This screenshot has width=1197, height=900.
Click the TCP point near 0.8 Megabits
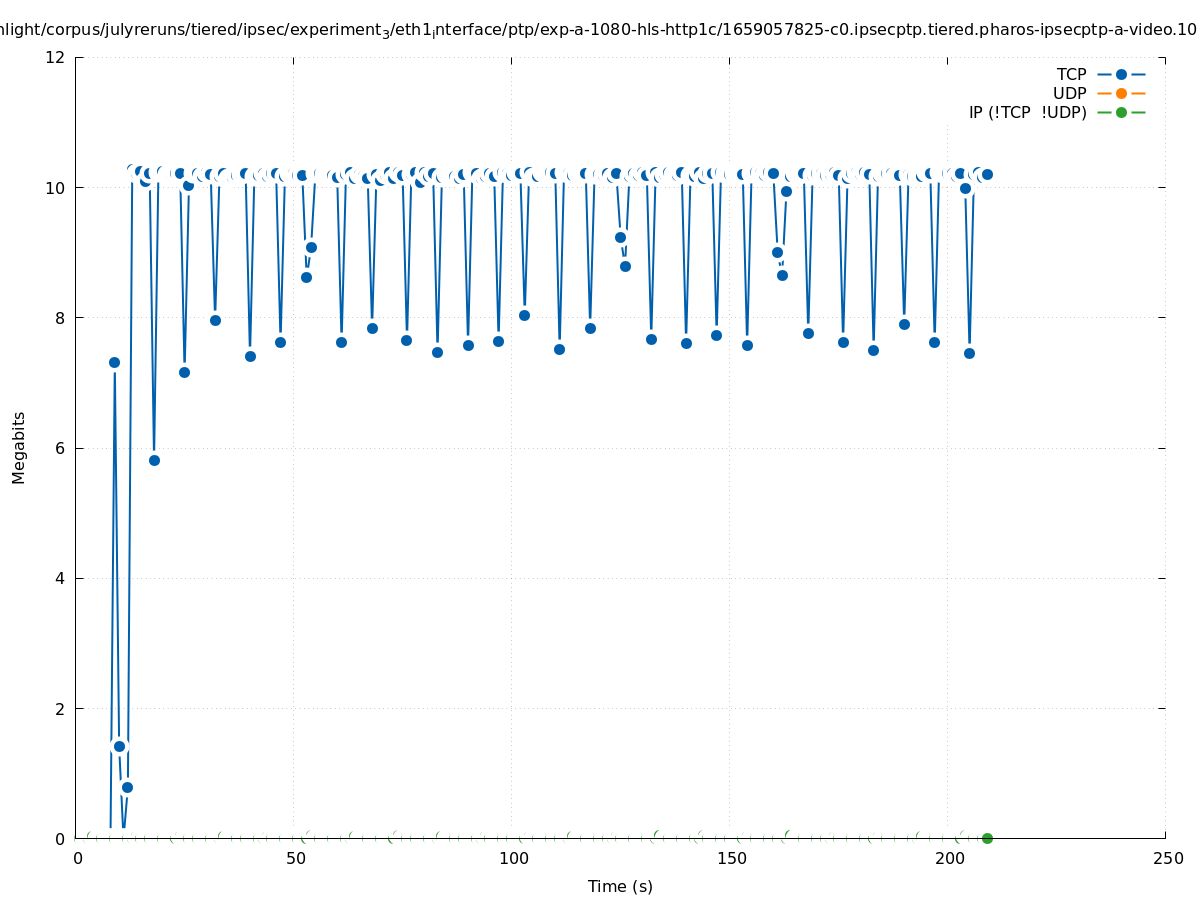[127, 787]
